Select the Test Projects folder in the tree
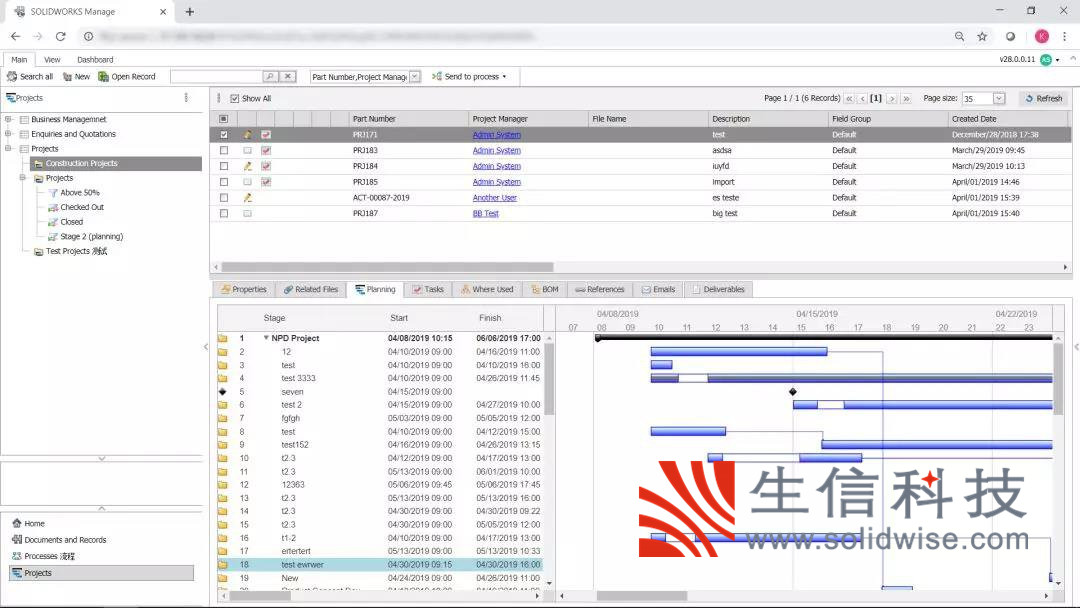 coord(76,251)
